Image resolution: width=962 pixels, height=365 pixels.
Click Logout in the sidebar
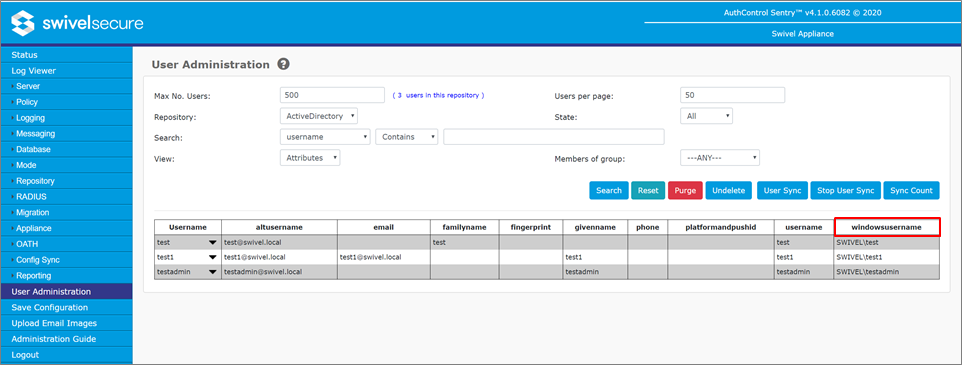tap(66, 355)
